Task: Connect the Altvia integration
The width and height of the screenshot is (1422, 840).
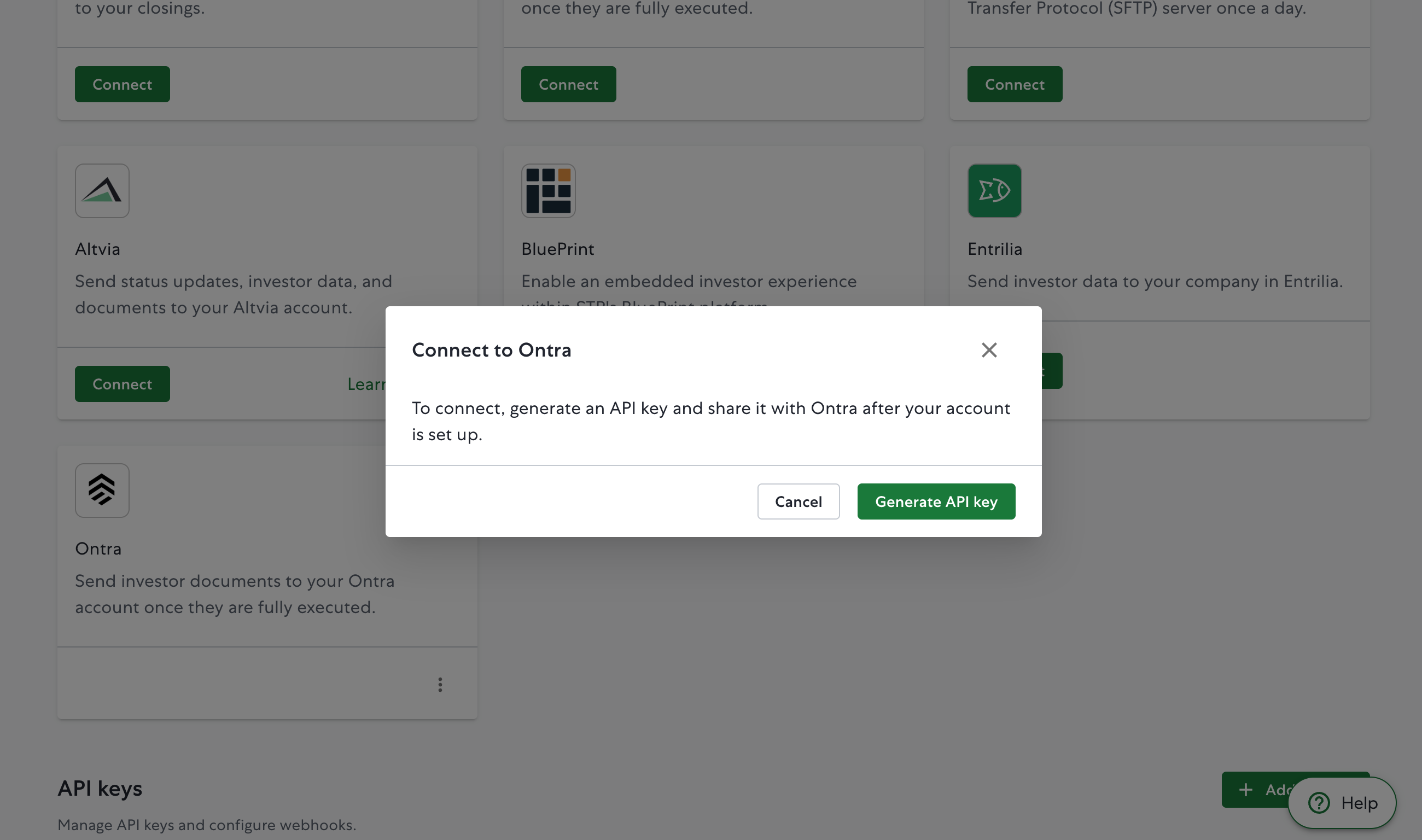Action: pyautogui.click(x=123, y=384)
